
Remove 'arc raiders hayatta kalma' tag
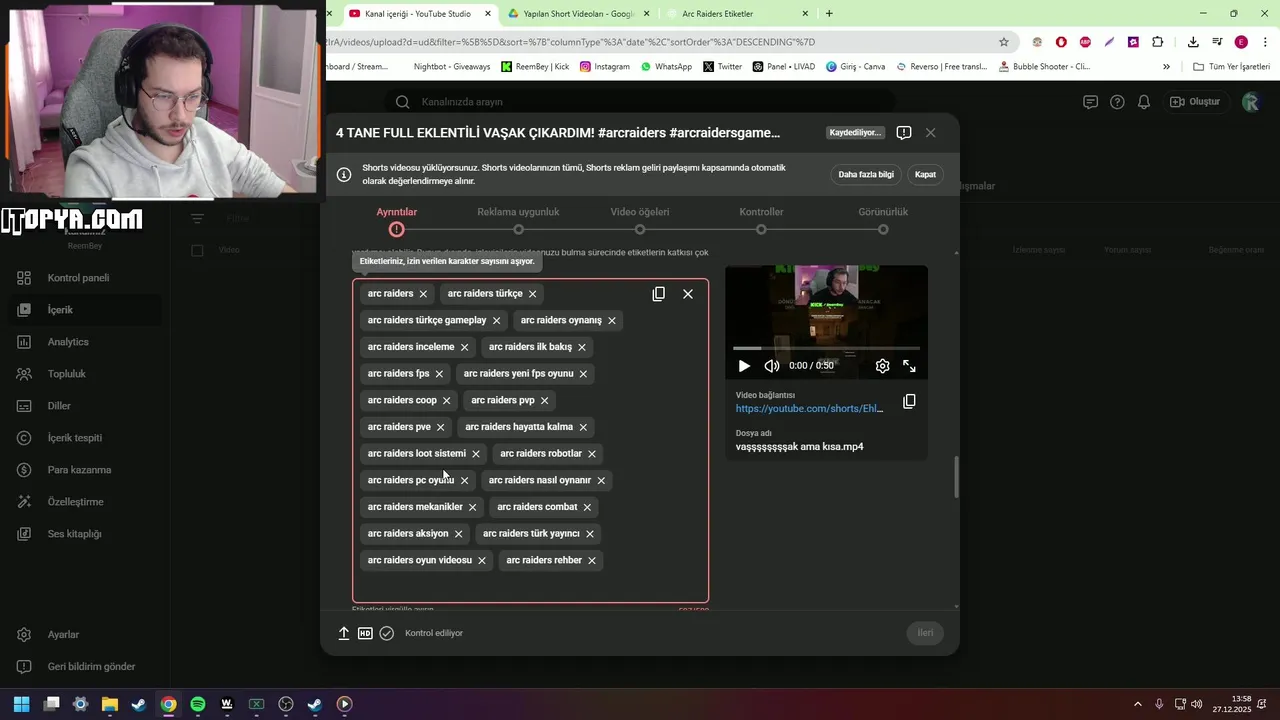point(583,427)
